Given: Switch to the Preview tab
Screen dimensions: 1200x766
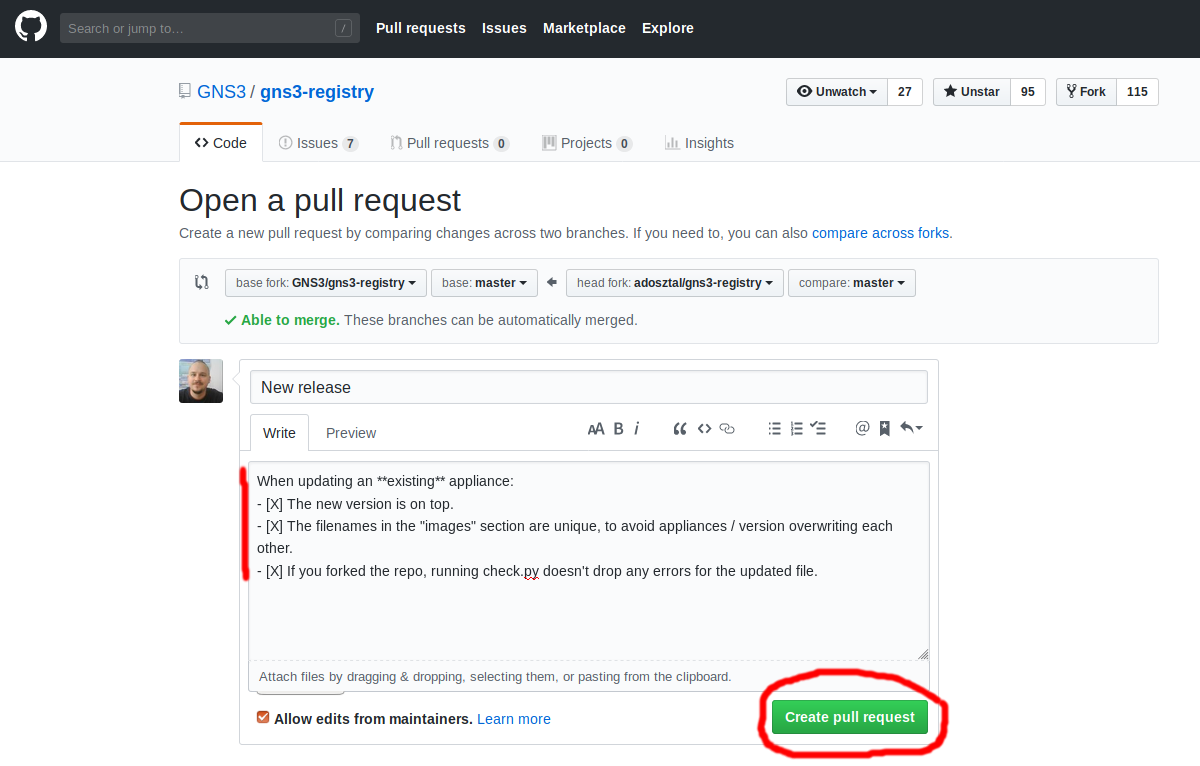Looking at the screenshot, I should (351, 433).
